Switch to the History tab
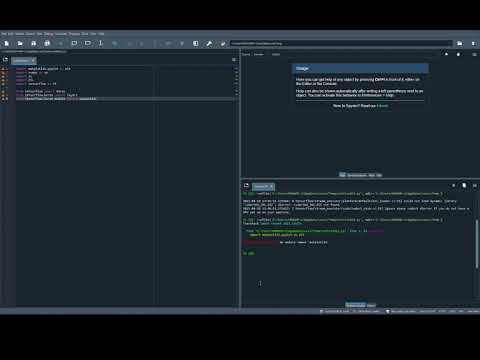480x360 pixels. click(371, 305)
